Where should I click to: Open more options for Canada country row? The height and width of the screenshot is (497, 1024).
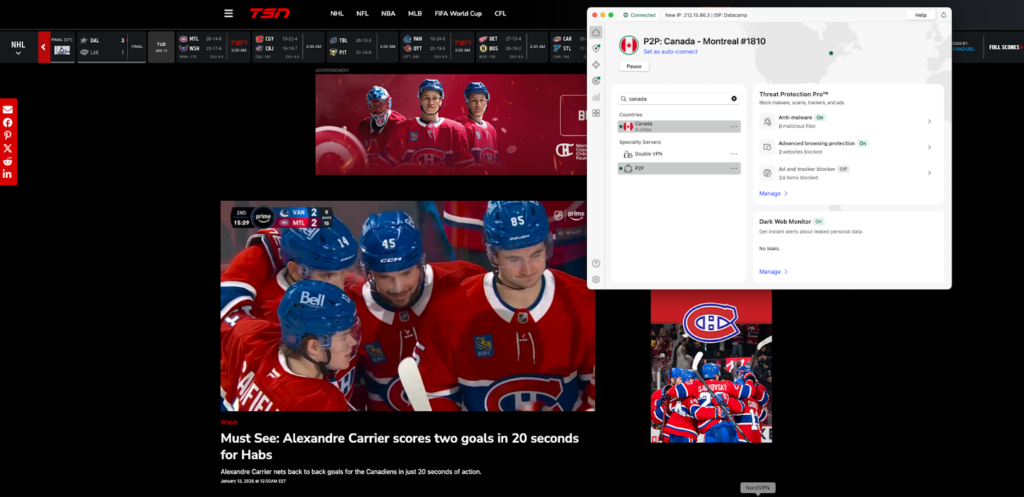pos(734,127)
